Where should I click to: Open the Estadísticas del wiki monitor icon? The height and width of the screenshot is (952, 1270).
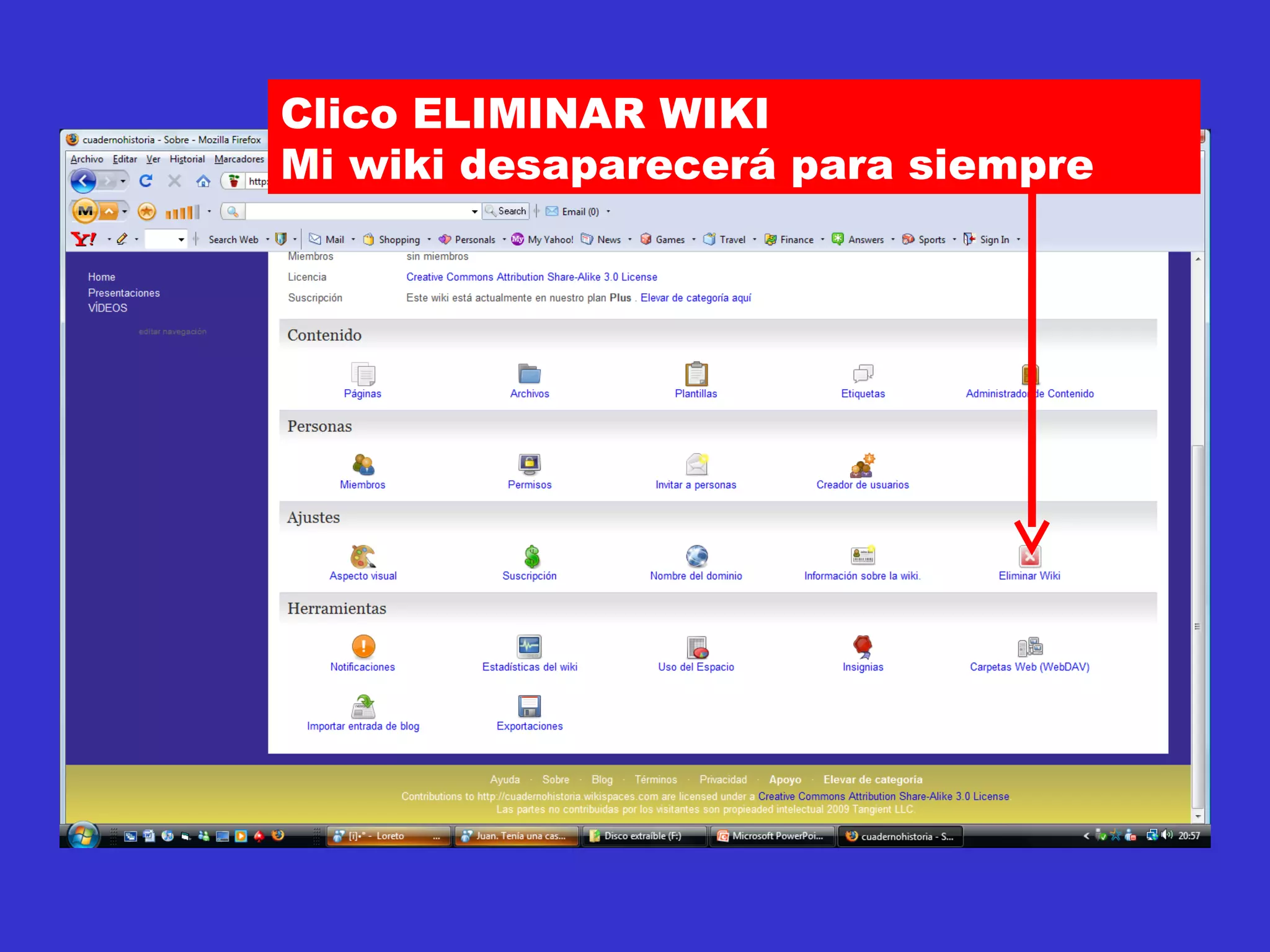[x=529, y=646]
